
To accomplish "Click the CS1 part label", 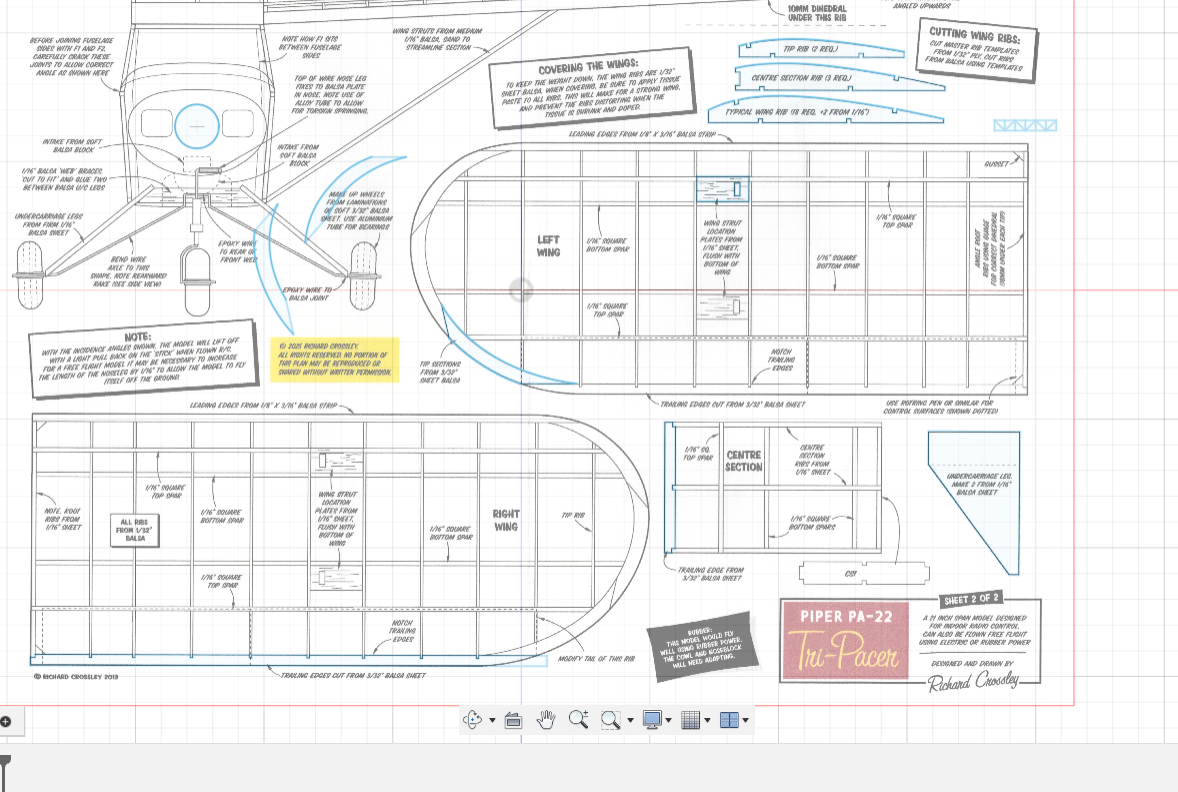I will pyautogui.click(x=850, y=573).
